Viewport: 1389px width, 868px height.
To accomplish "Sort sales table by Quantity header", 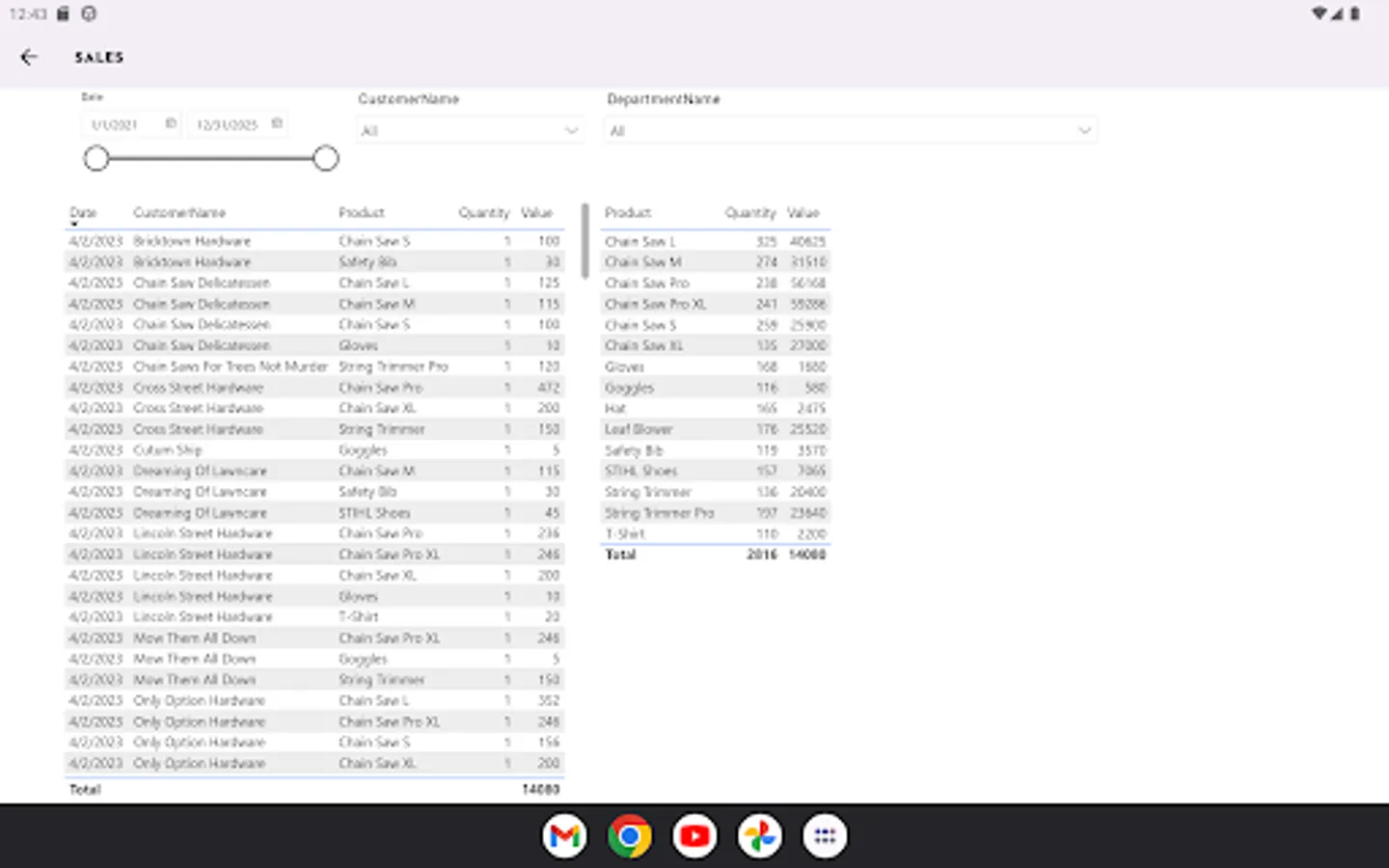I will (483, 212).
